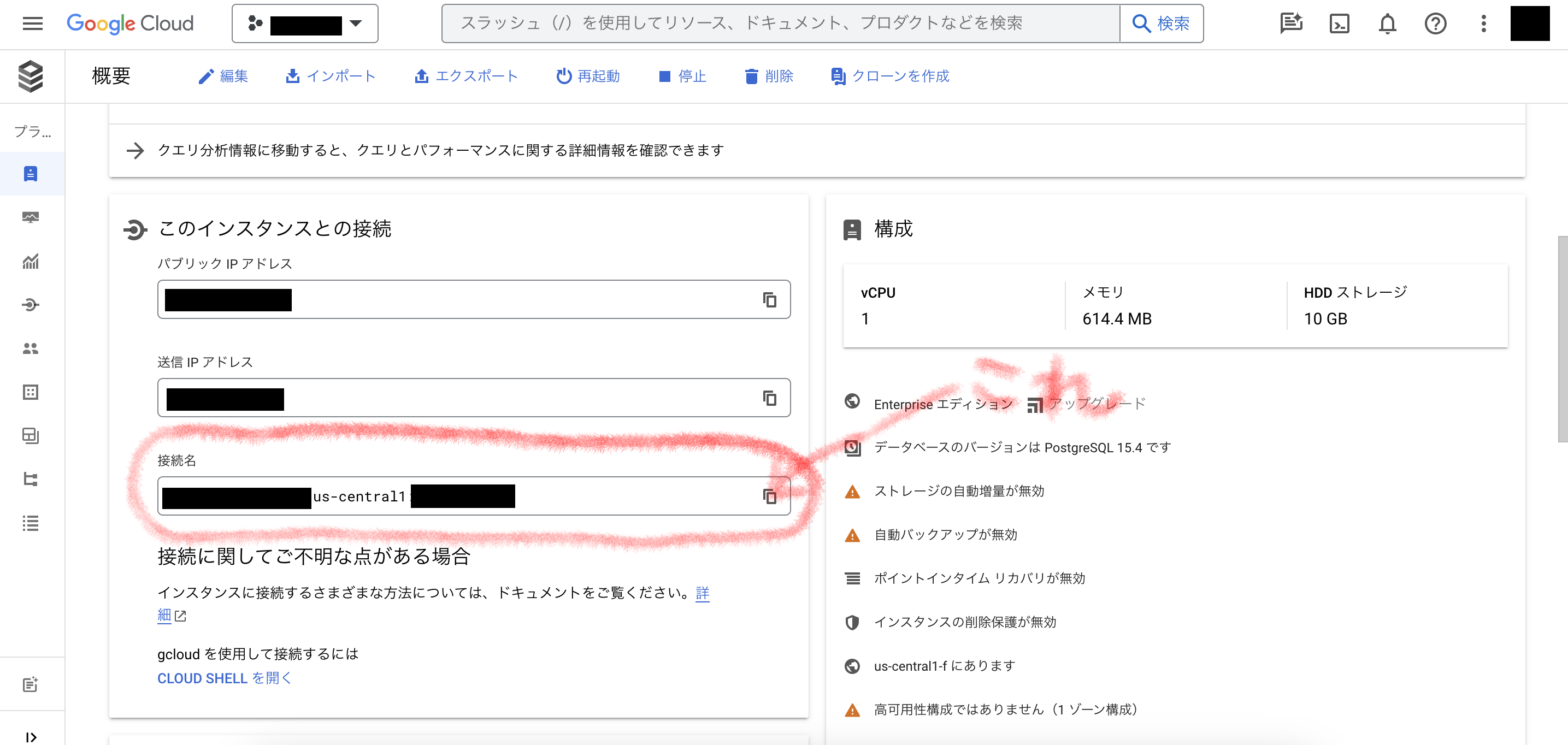Open the navigation hamburger menu
This screenshot has height=745, width=1568.
pos(32,23)
